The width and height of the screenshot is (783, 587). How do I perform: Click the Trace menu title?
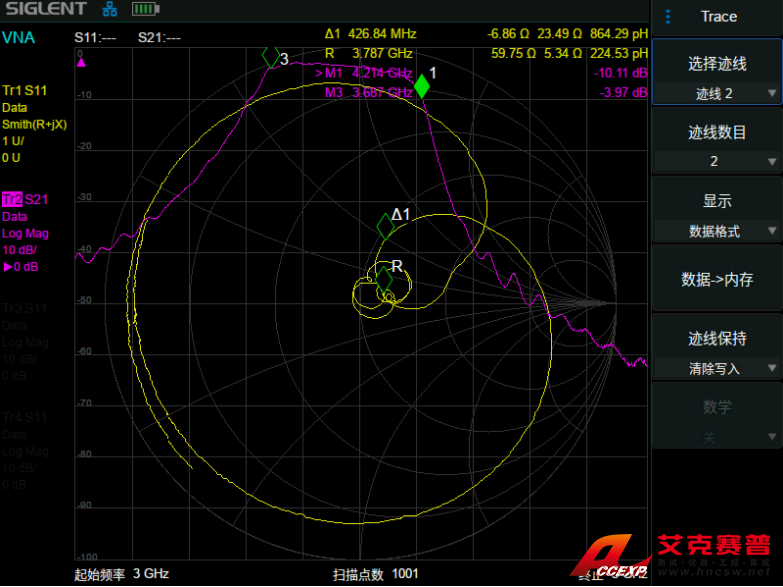(x=718, y=16)
